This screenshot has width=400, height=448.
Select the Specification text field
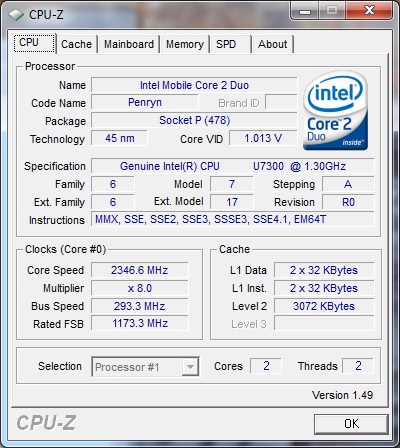coord(233,166)
